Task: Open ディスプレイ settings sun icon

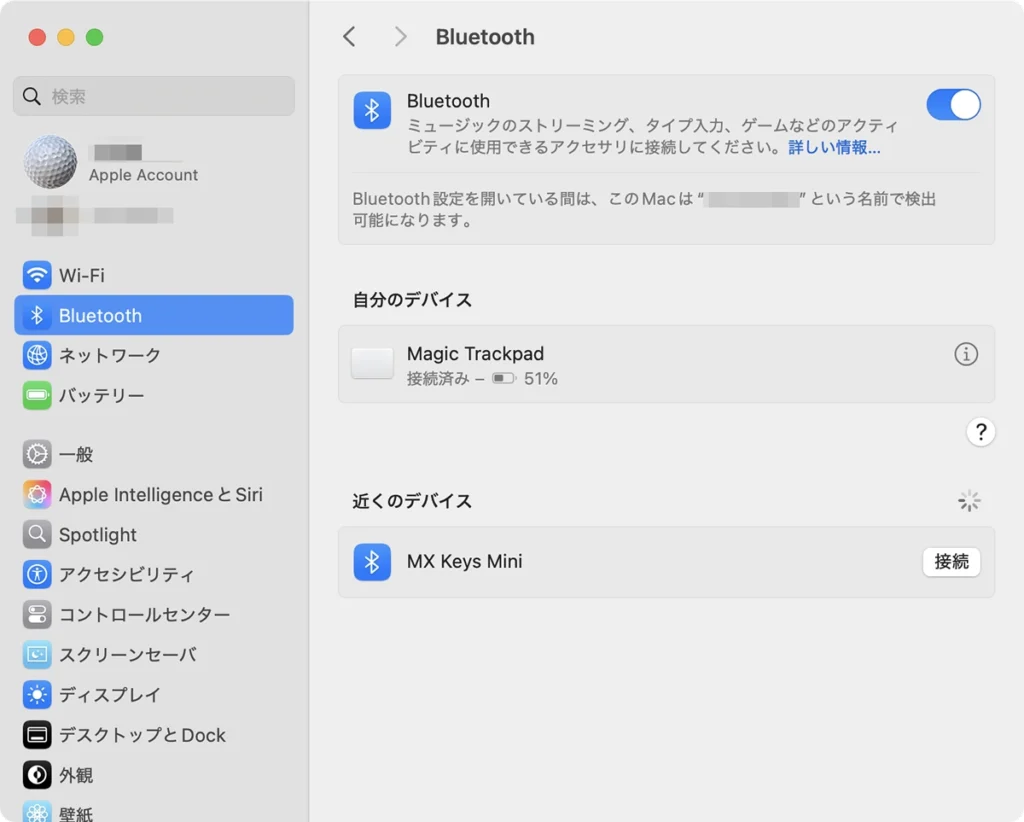Action: 37,695
